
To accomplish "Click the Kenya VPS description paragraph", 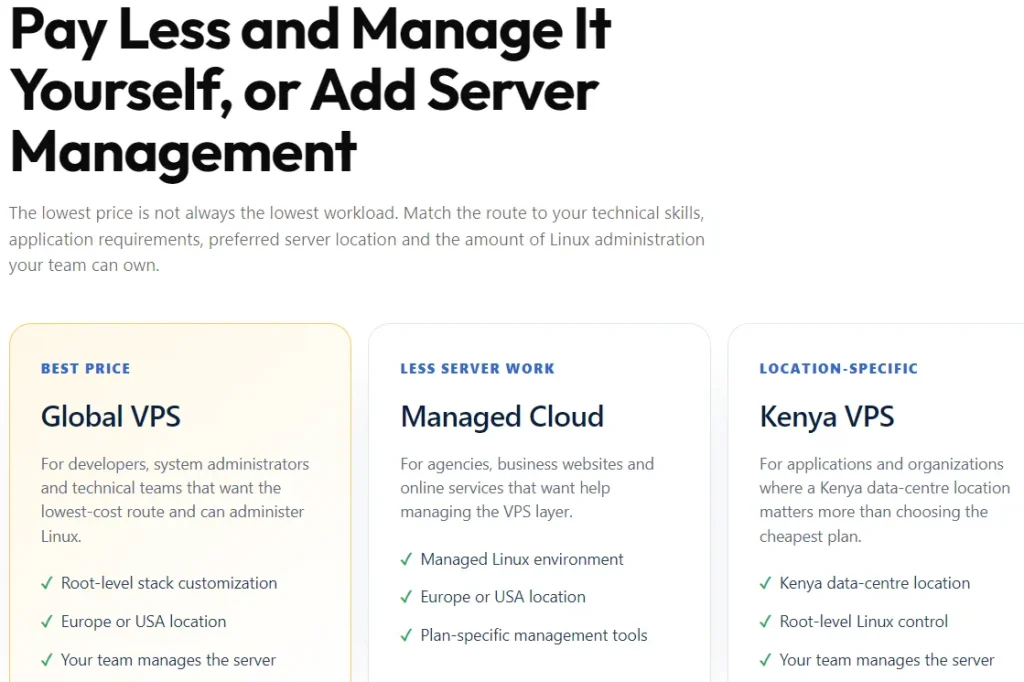I will pos(884,500).
